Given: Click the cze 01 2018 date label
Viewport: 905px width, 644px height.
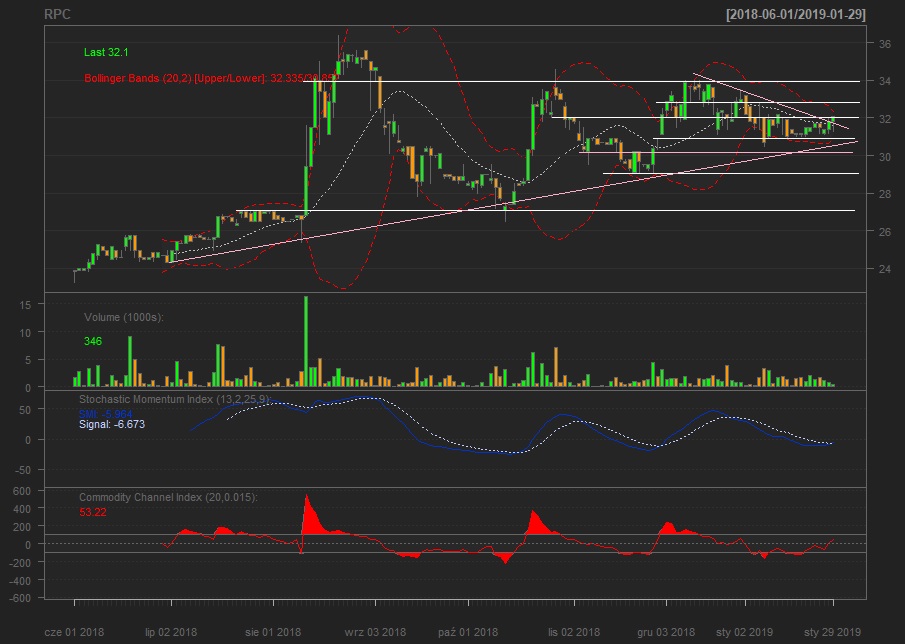Looking at the screenshot, I should pyautogui.click(x=74, y=632).
